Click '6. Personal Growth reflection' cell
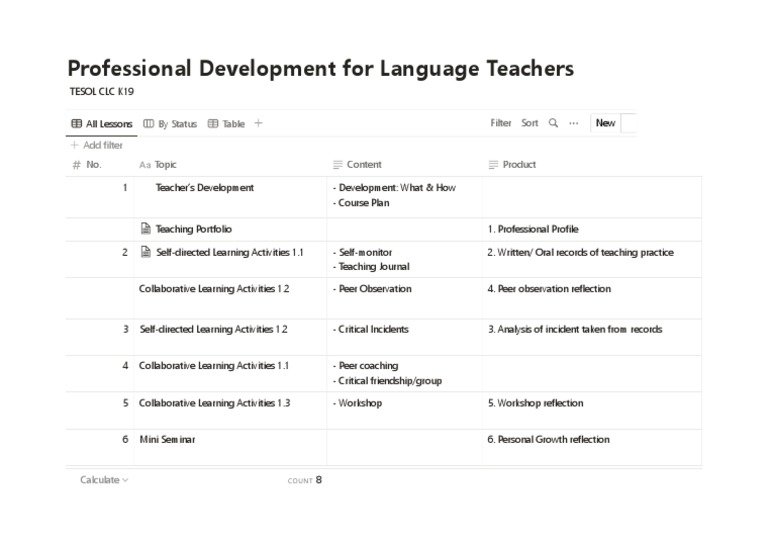This screenshot has height=544, width=768. tap(549, 439)
